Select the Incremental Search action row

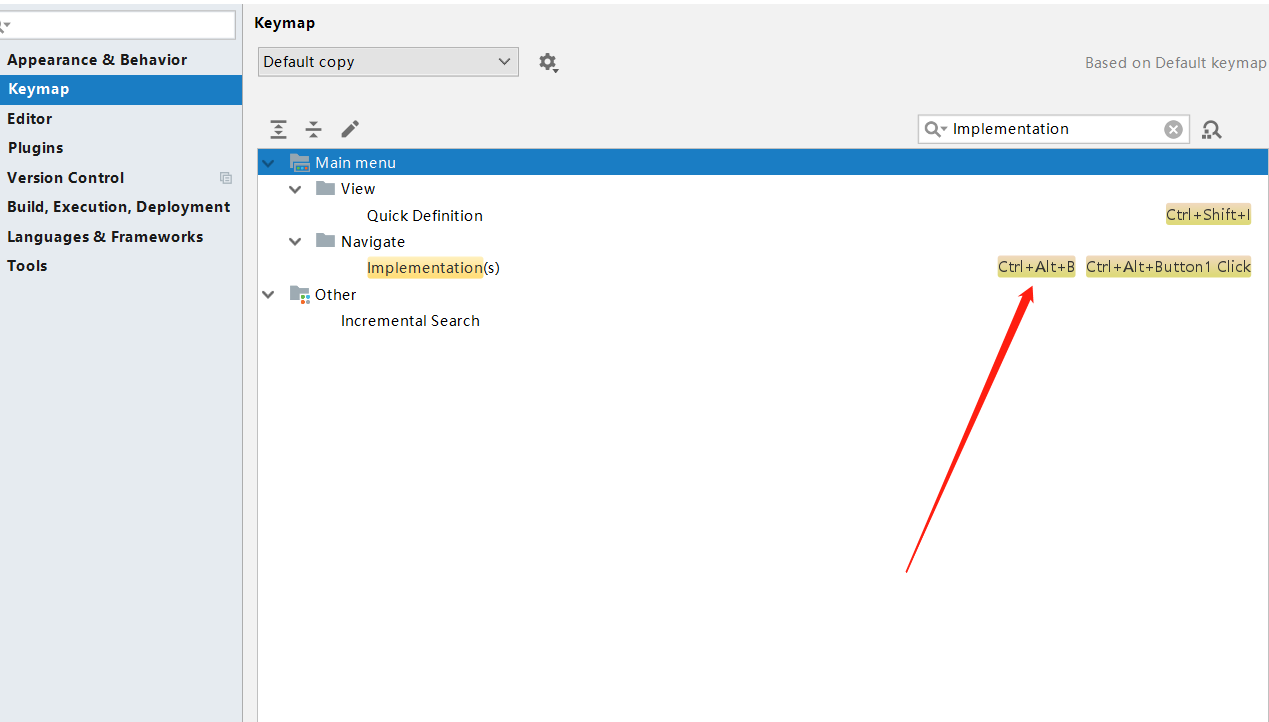pos(763,321)
